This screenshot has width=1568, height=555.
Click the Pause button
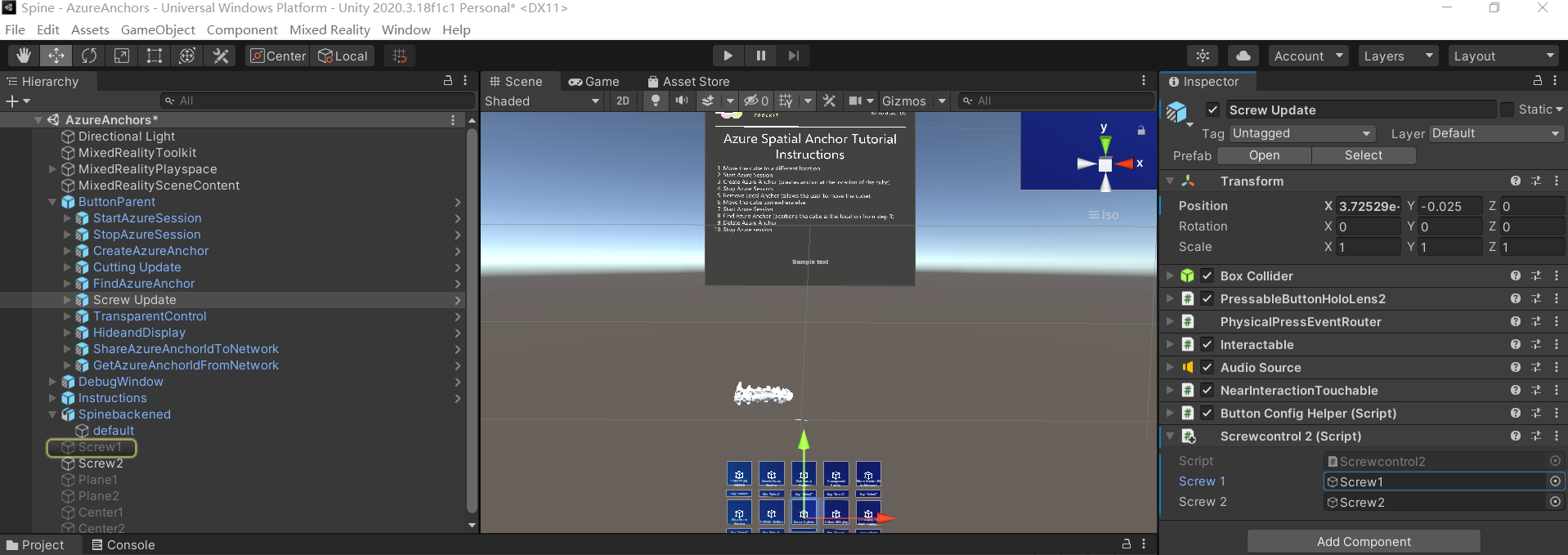pyautogui.click(x=760, y=56)
